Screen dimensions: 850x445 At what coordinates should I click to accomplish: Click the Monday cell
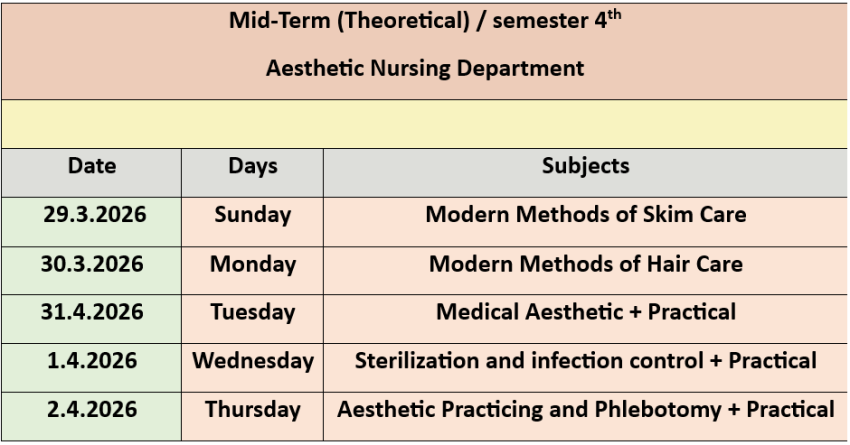(x=253, y=265)
